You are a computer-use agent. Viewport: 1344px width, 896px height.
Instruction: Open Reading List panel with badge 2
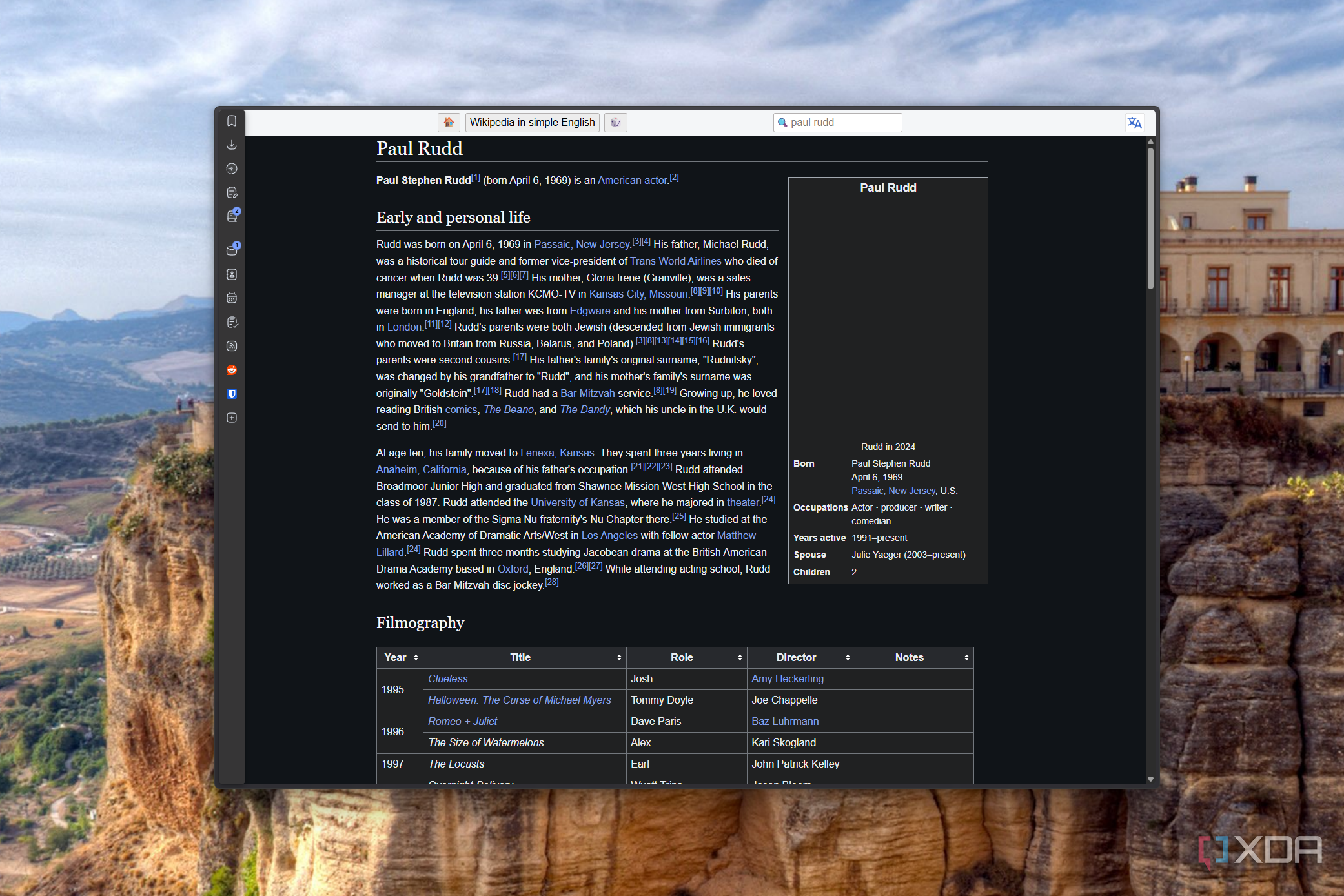coord(232,216)
